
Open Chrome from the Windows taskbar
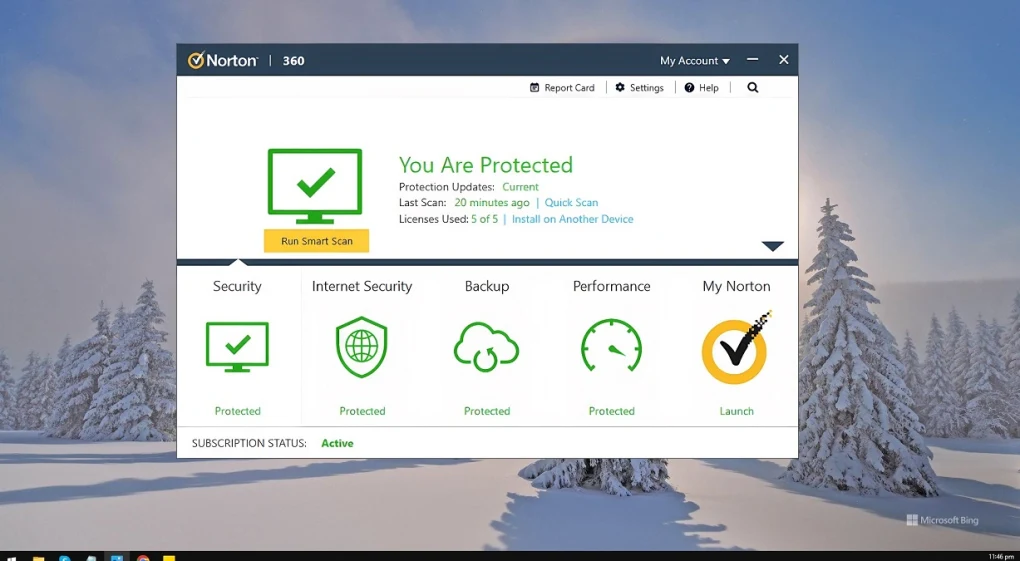(143, 557)
